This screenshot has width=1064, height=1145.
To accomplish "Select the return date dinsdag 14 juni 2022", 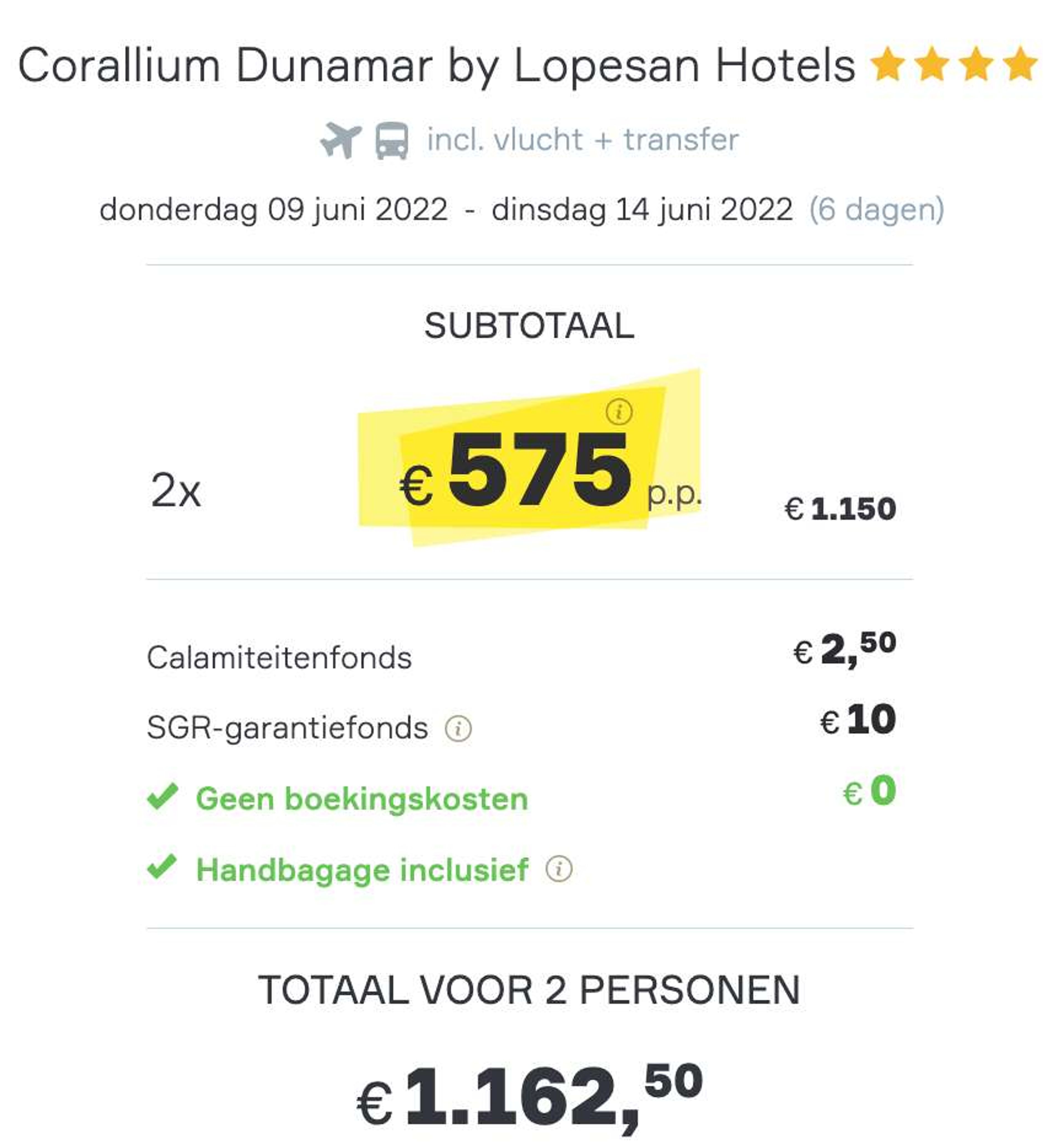I will coord(642,209).
